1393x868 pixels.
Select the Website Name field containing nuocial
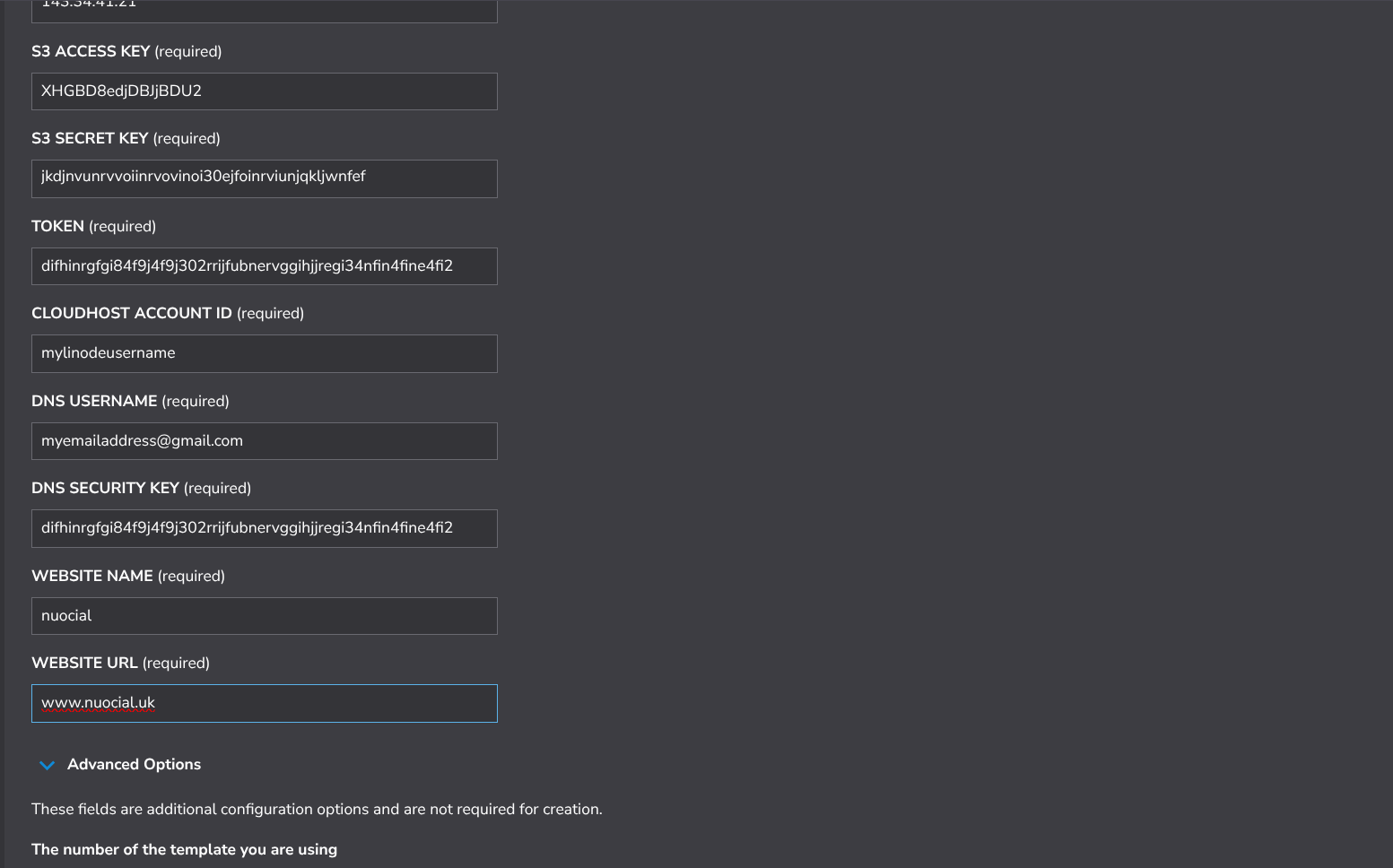click(264, 616)
